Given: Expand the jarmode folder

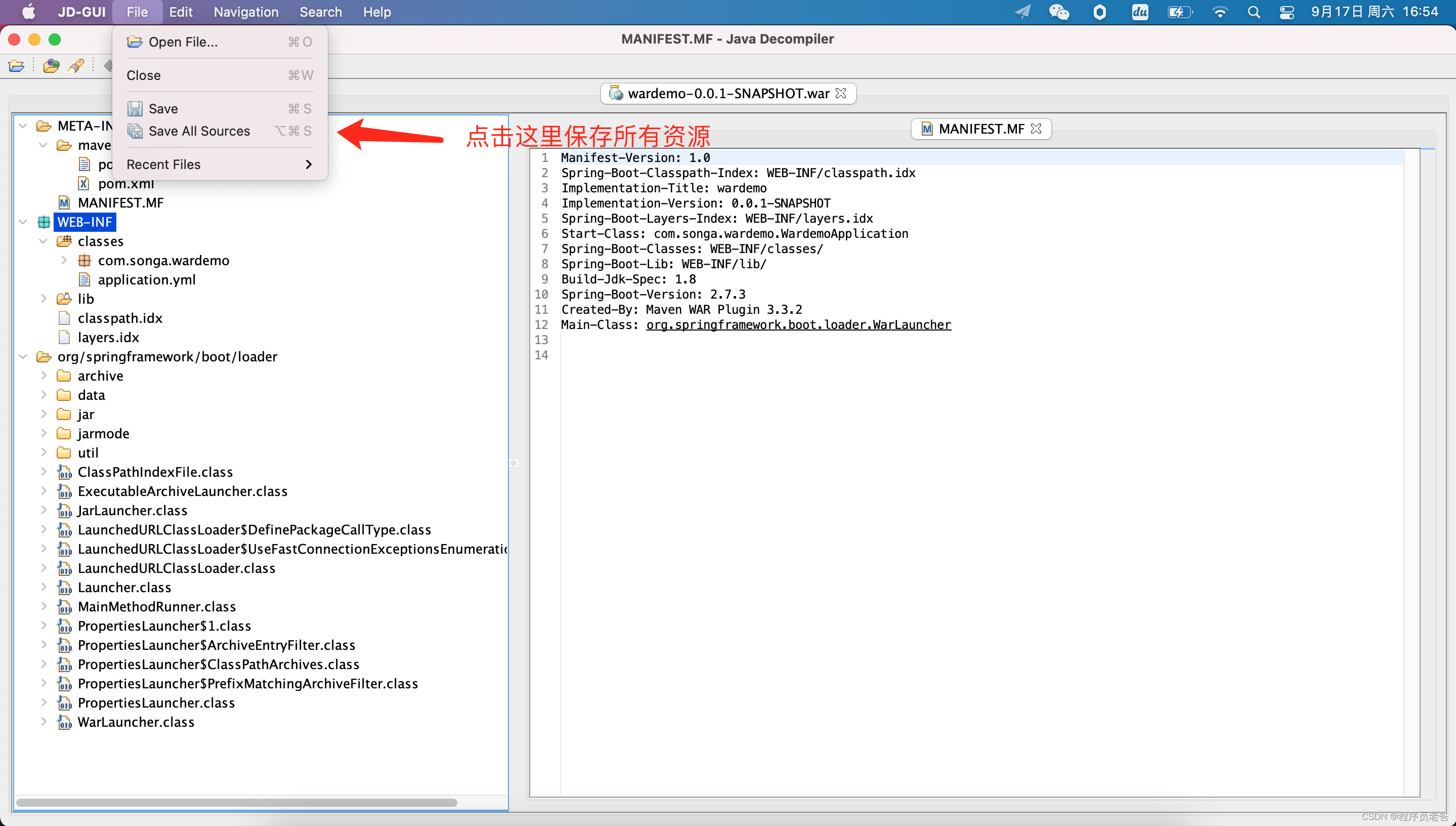Looking at the screenshot, I should point(43,434).
